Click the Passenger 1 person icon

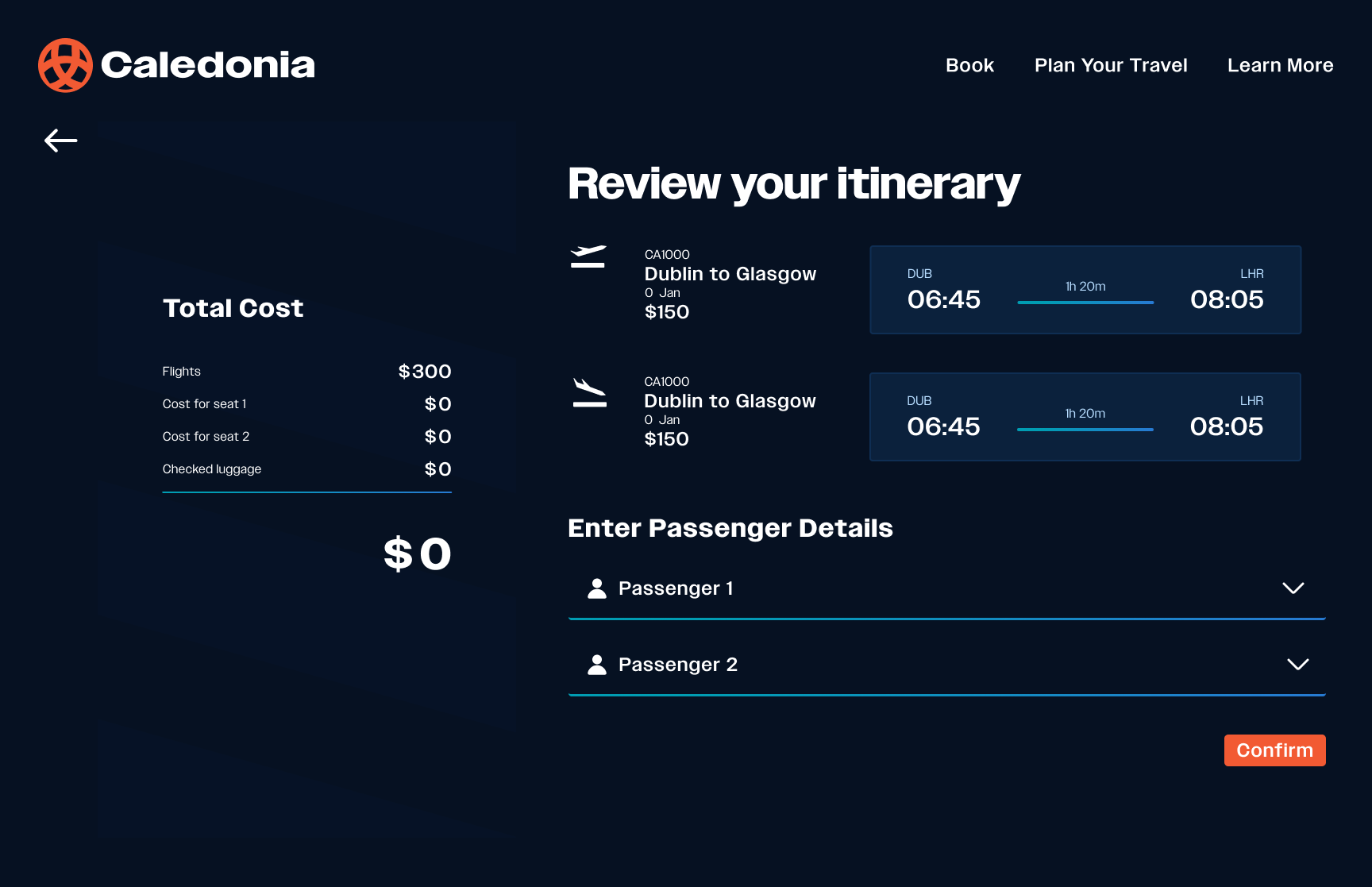click(596, 588)
